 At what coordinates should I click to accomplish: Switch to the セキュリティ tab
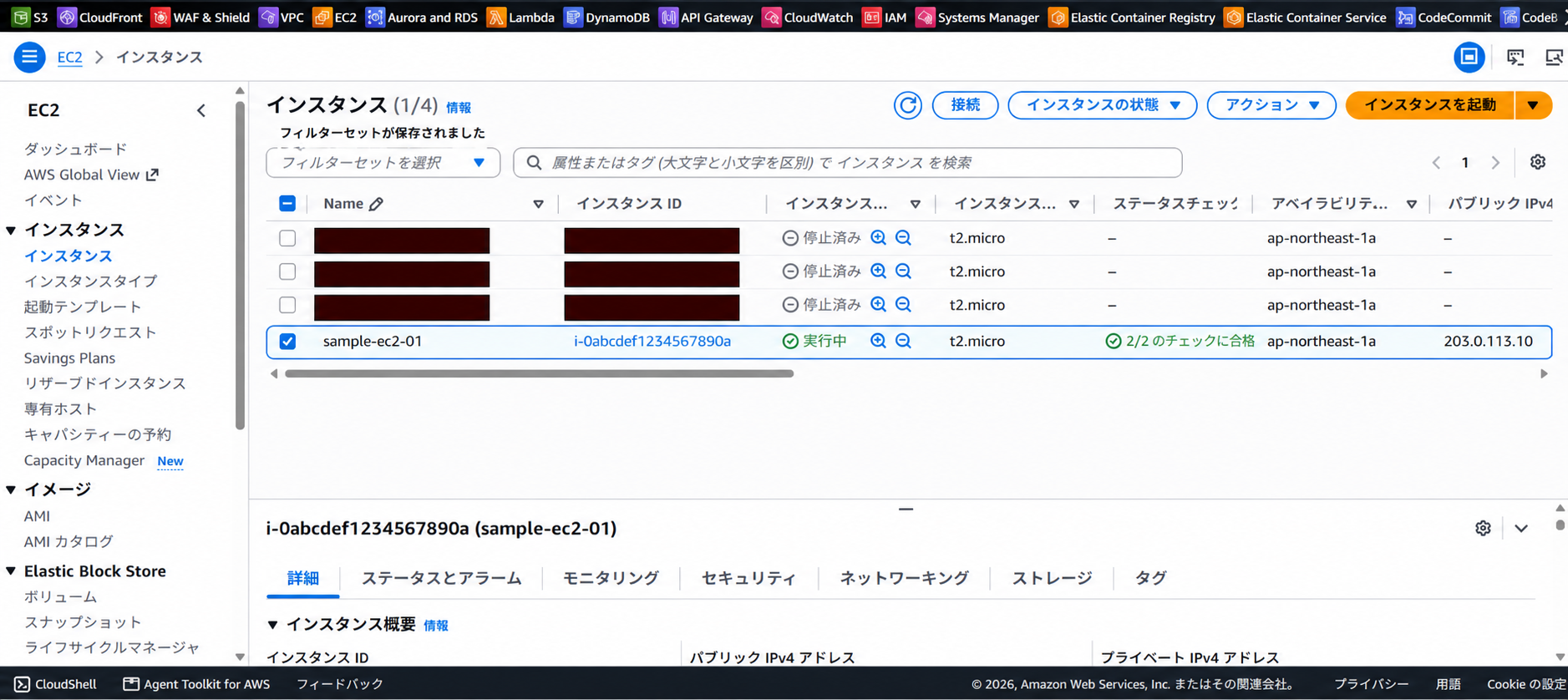(748, 578)
